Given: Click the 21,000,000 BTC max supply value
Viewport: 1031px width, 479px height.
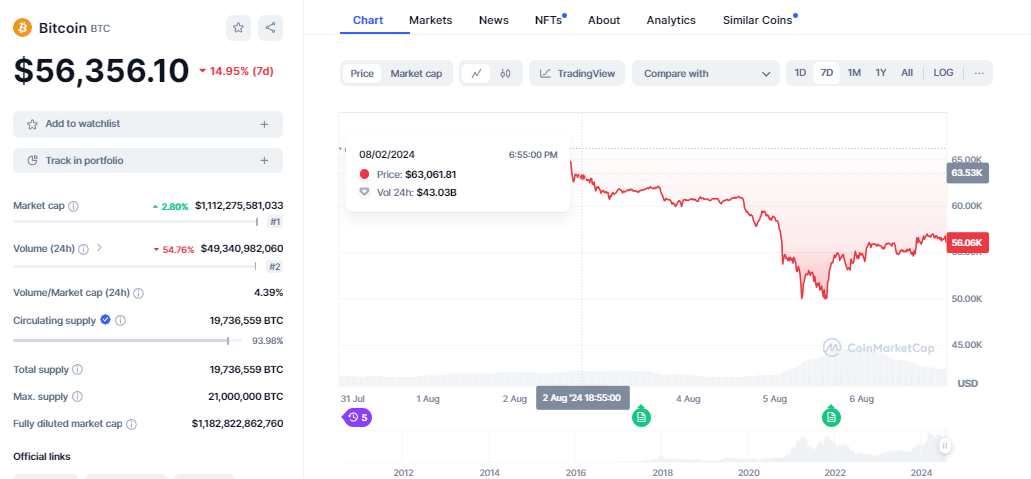Looking at the screenshot, I should click(245, 397).
